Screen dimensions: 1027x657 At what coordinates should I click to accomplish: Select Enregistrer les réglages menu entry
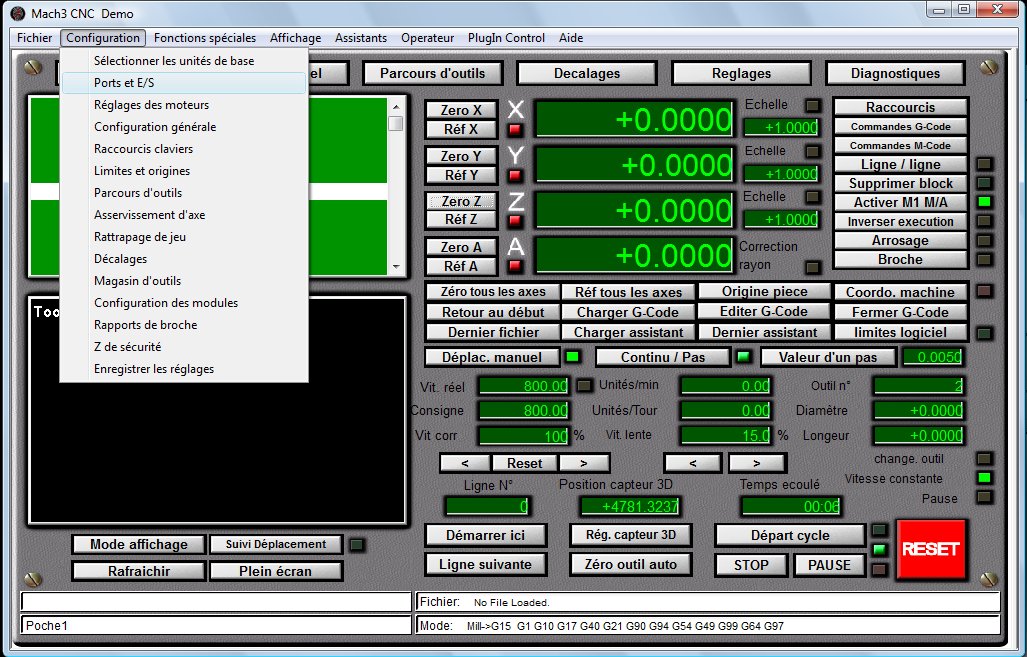tap(183, 369)
